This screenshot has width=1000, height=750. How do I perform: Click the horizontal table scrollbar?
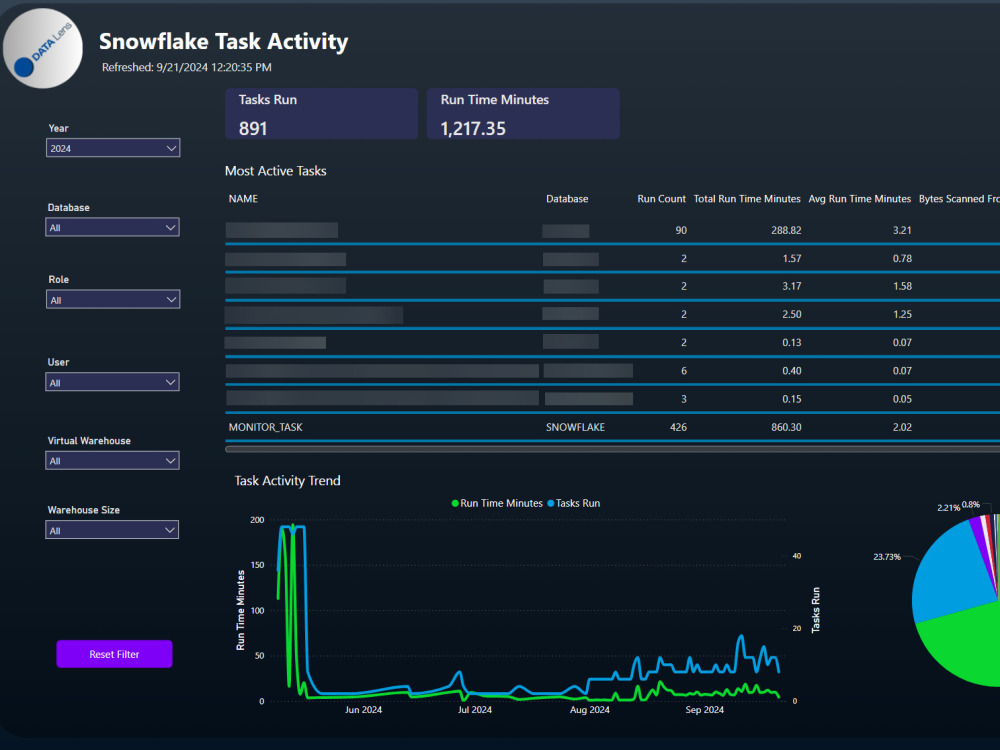(x=612, y=449)
